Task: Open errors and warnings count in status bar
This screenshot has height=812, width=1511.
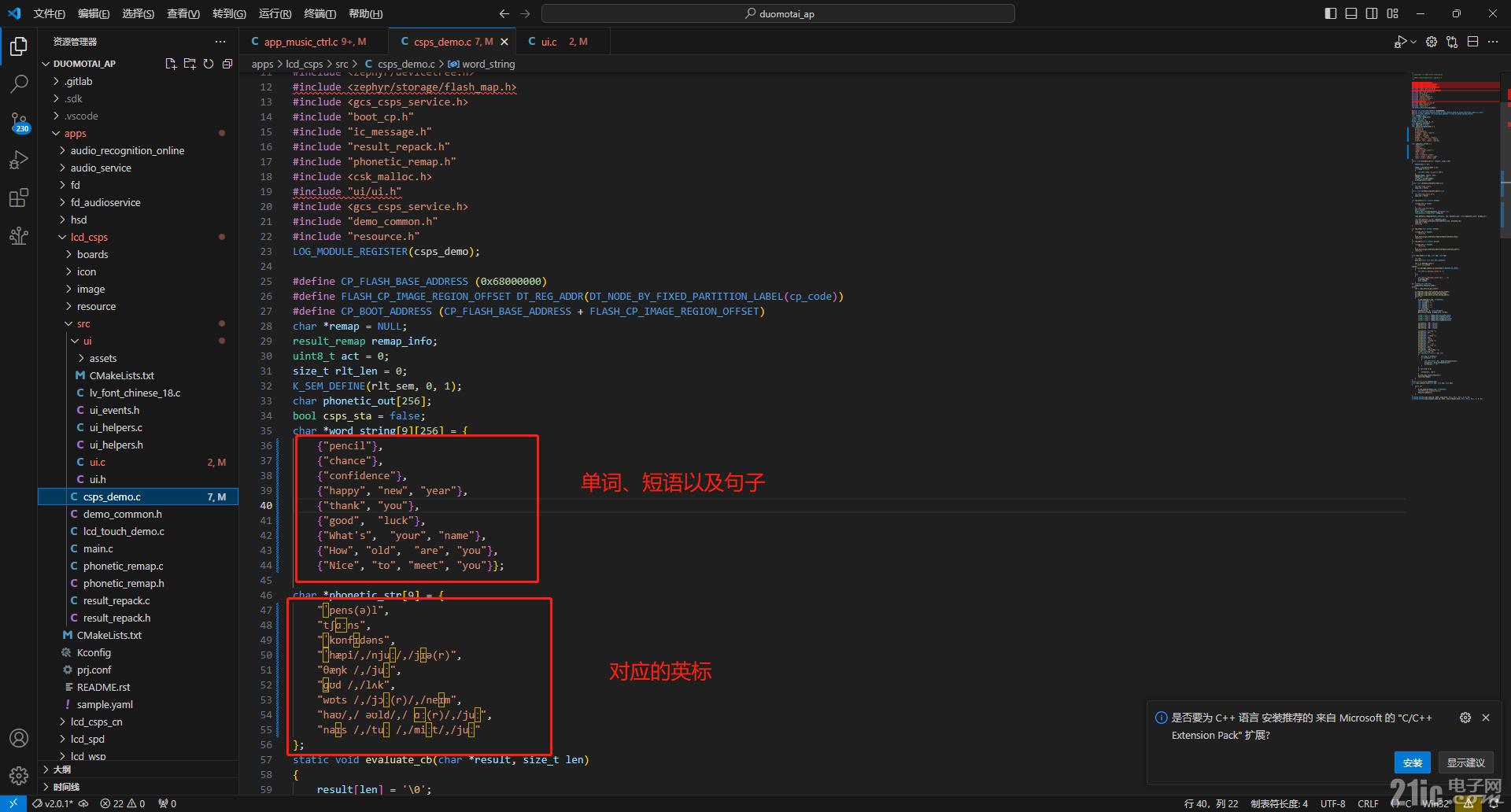Action: tap(123, 803)
